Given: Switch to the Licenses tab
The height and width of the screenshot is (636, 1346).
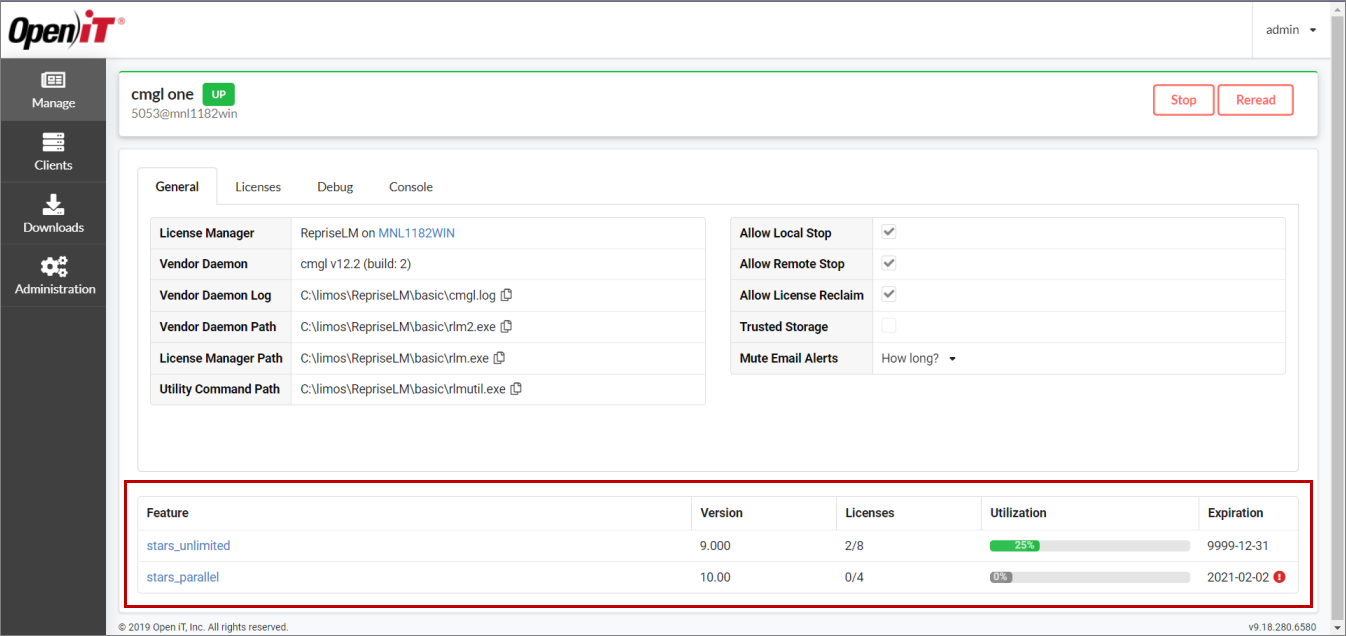Looking at the screenshot, I should click(258, 187).
